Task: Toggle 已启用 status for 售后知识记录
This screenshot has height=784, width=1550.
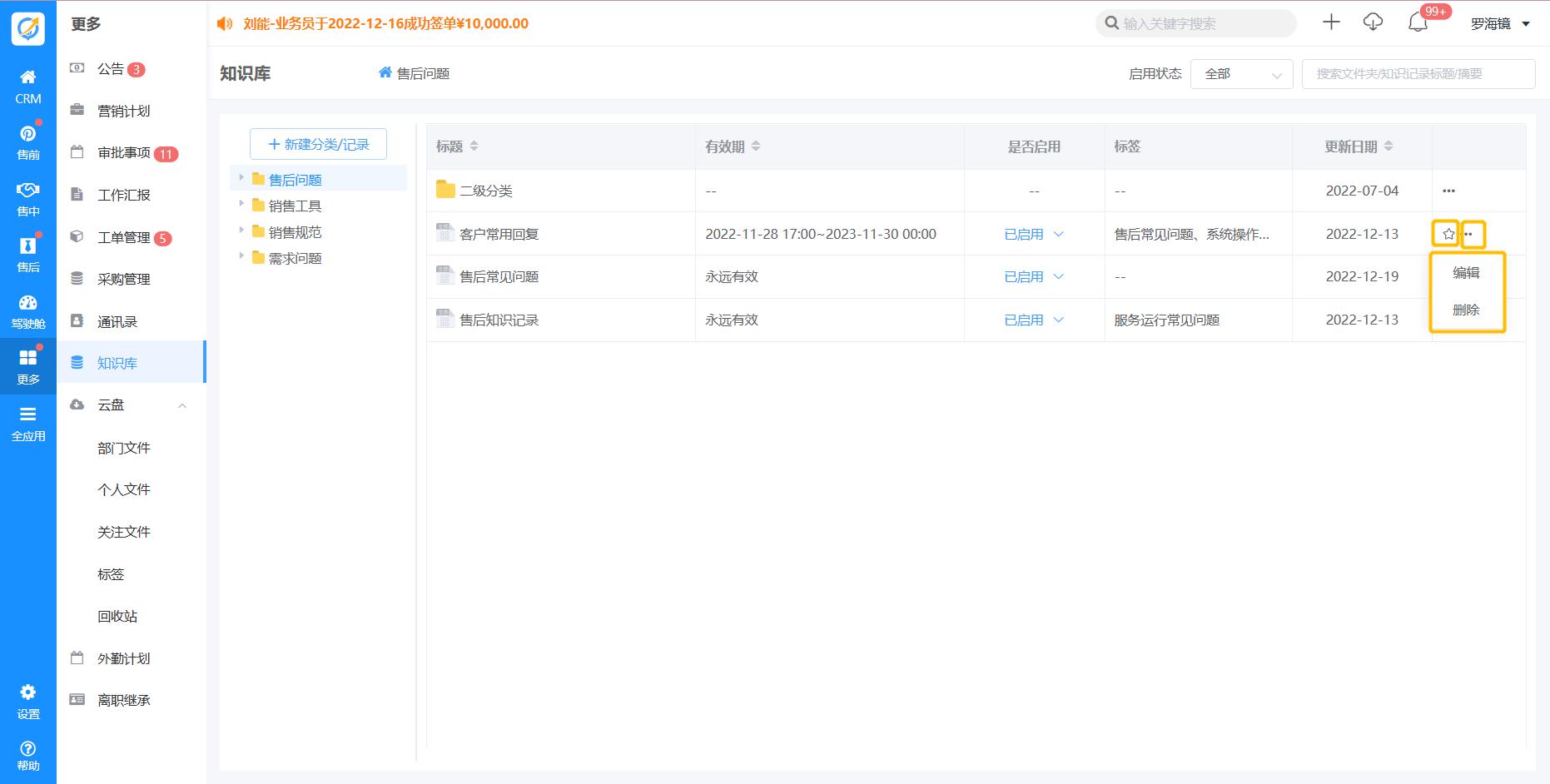Action: (x=1034, y=320)
